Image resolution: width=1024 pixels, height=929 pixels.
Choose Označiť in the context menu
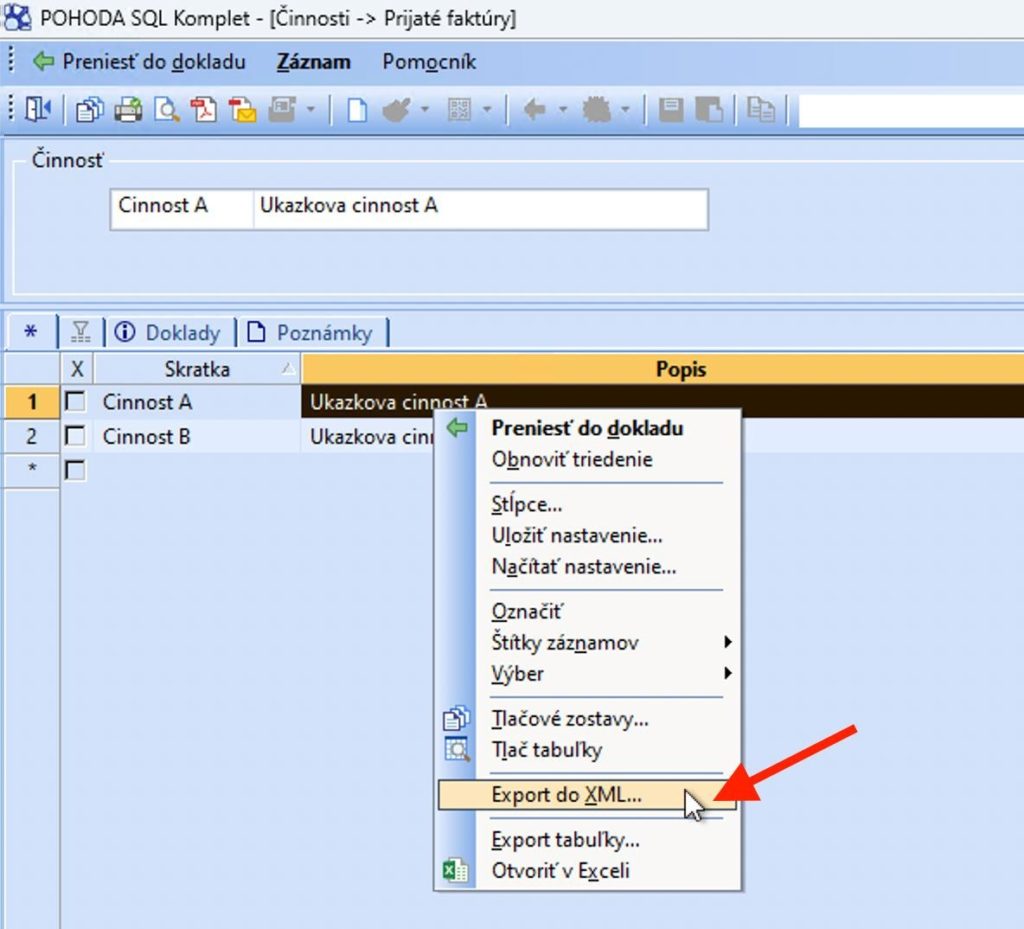587,612
